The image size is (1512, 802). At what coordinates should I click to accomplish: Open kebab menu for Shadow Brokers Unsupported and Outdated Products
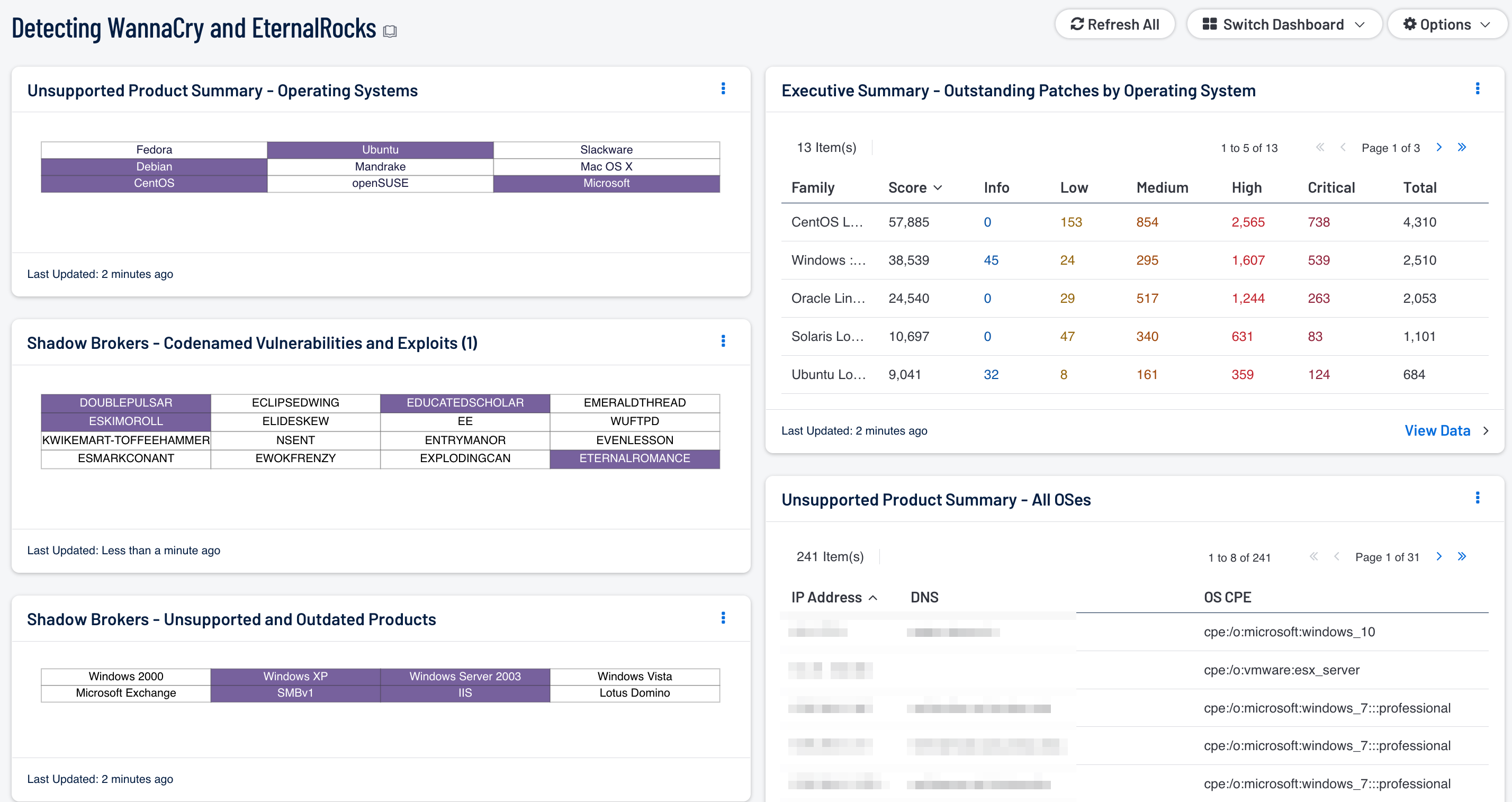[723, 618]
